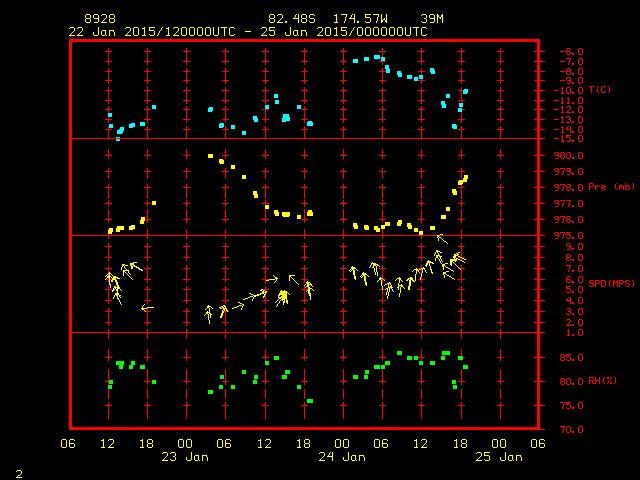Click the 00 hour label above 24 Jan
Viewport: 640px width, 480px height.
click(x=342, y=444)
